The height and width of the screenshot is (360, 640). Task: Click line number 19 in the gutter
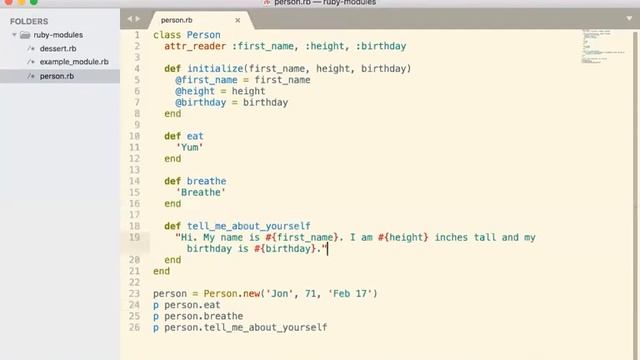(134, 237)
